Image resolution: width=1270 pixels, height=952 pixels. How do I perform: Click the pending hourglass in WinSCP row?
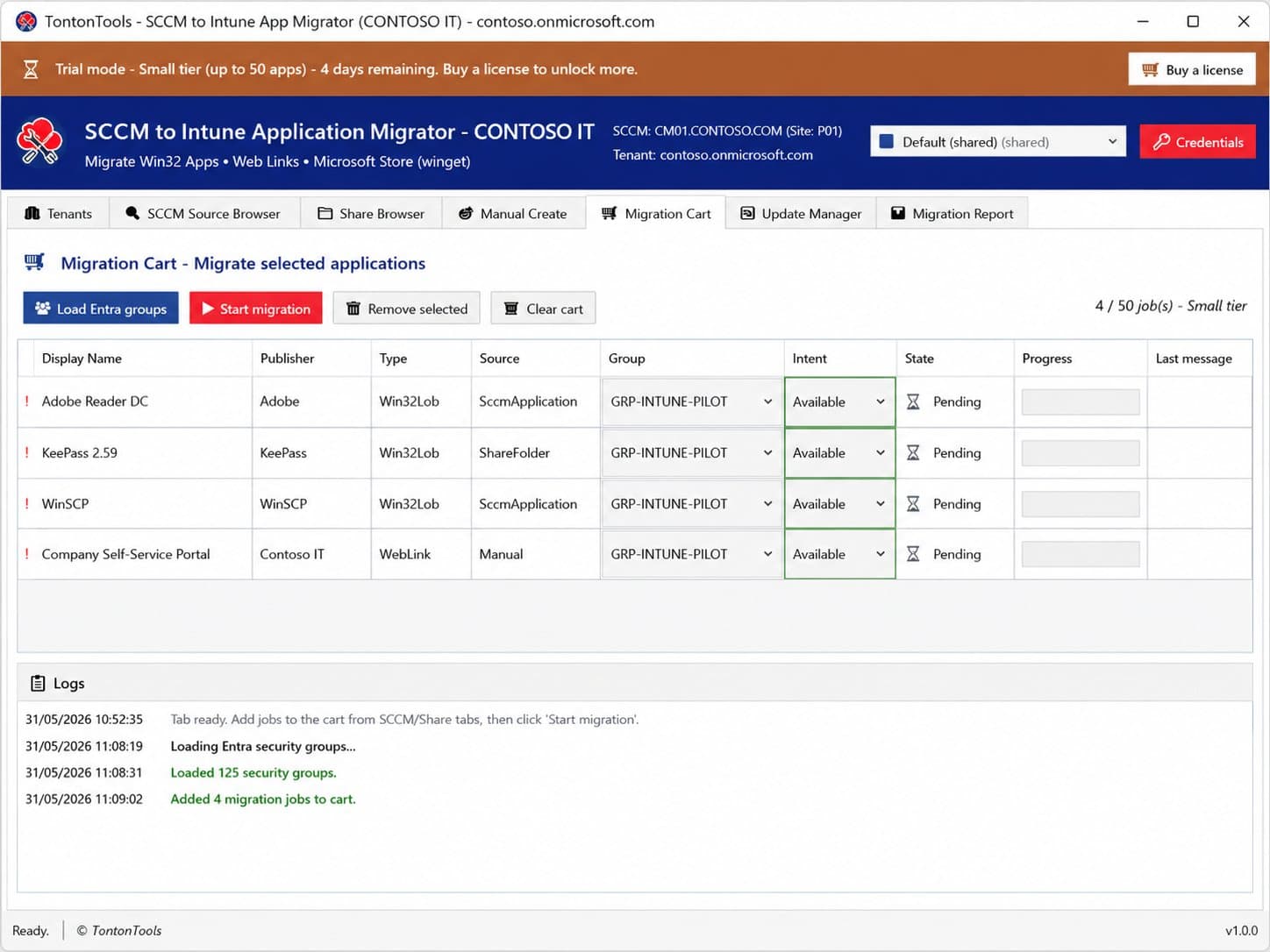tap(913, 503)
